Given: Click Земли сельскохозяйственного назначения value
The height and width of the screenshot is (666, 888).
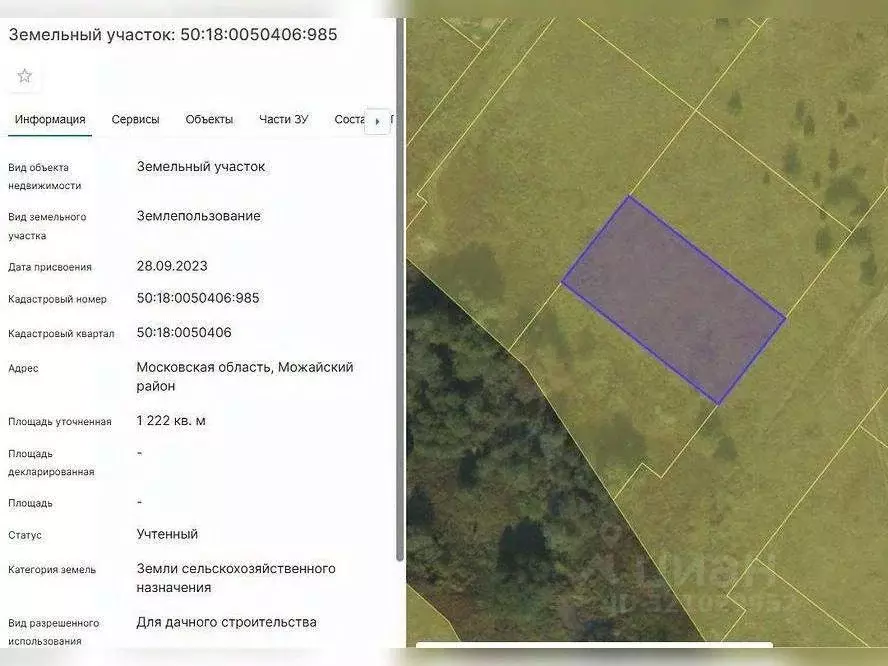Looking at the screenshot, I should [x=236, y=578].
